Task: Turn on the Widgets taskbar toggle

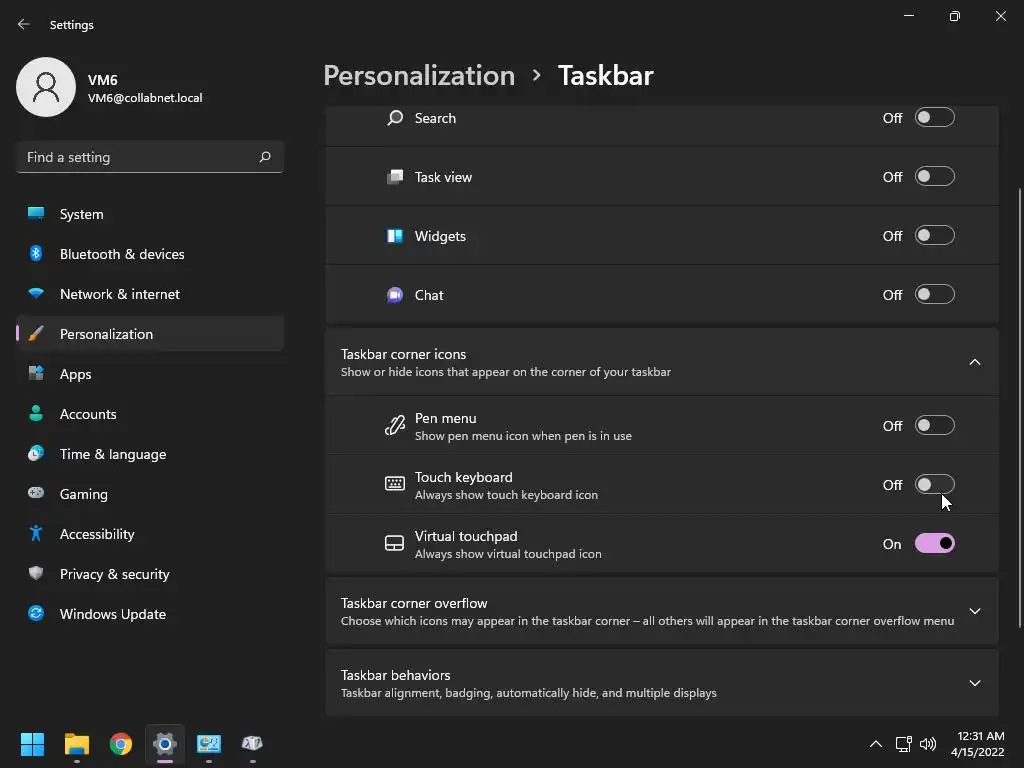Action: click(x=934, y=236)
